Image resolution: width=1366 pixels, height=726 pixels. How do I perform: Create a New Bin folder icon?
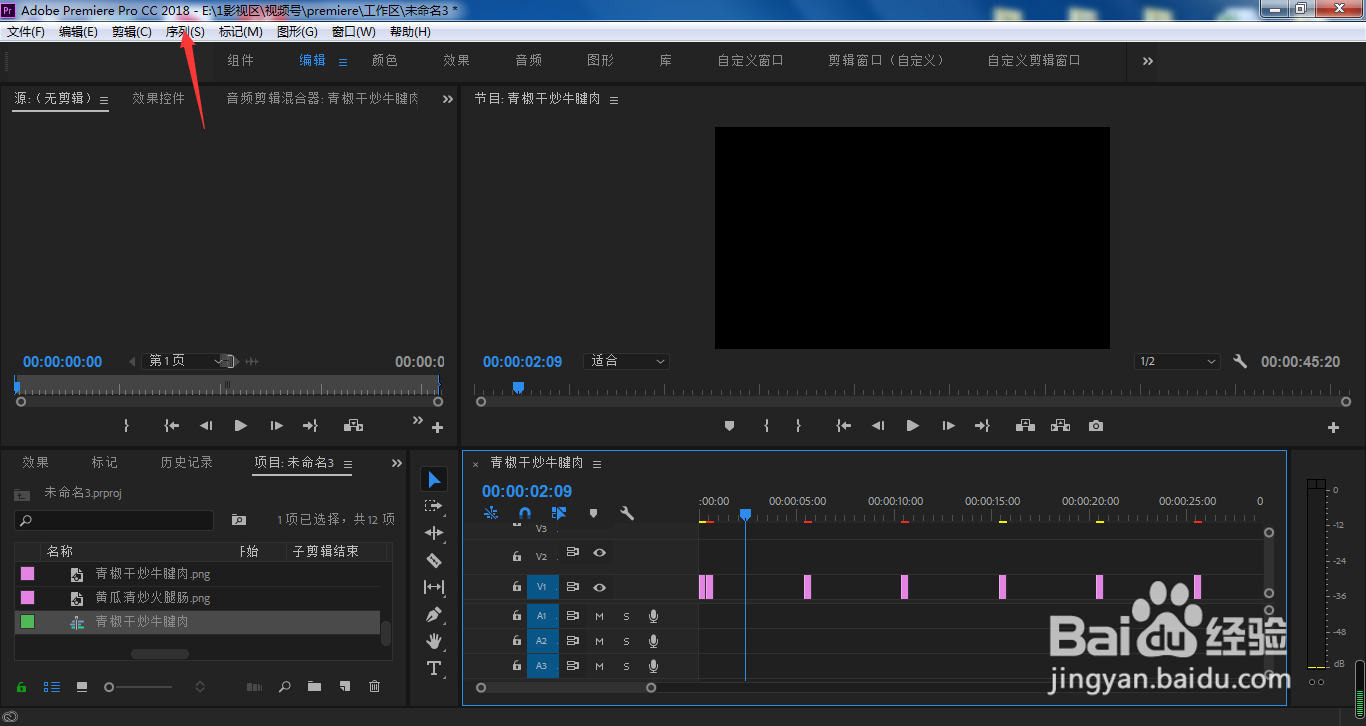(315, 687)
